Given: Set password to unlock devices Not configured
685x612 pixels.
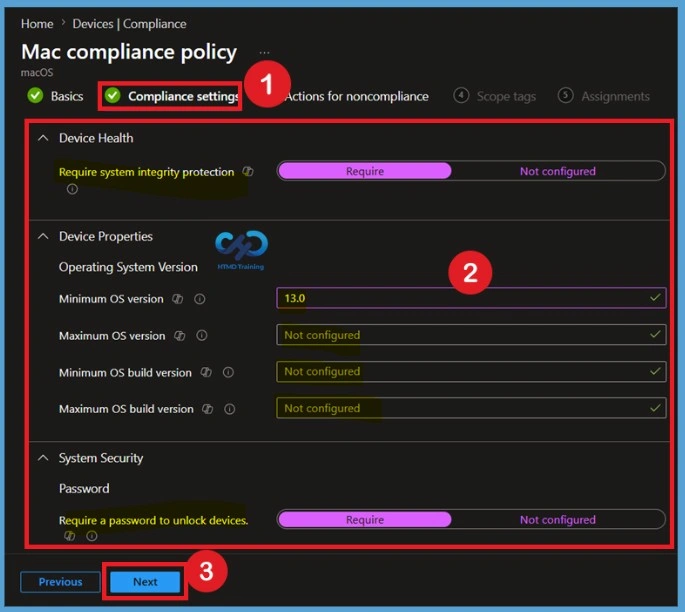Looking at the screenshot, I should [x=557, y=519].
